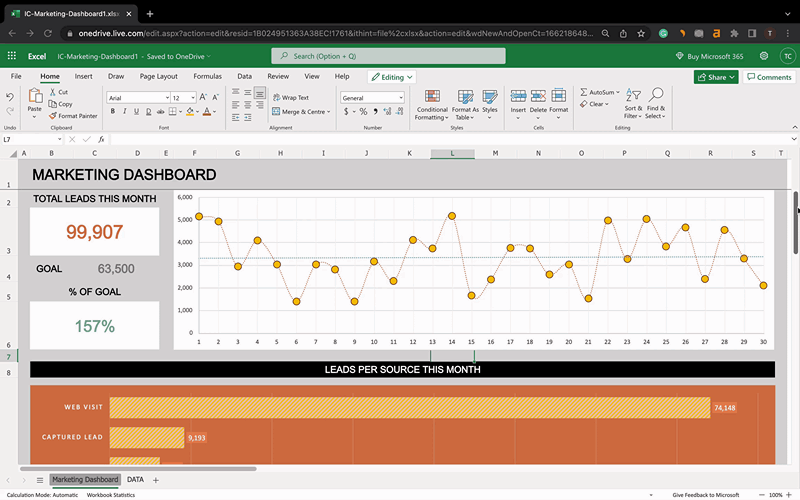Open the Comments pane button
This screenshot has height=500, width=800.
pyautogui.click(x=768, y=77)
